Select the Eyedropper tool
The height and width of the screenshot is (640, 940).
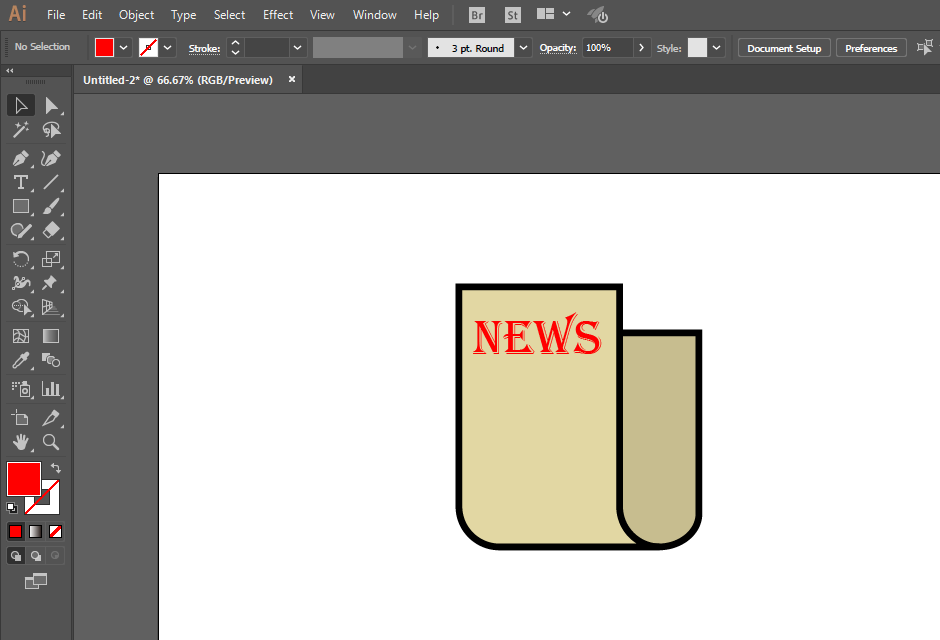(21, 360)
